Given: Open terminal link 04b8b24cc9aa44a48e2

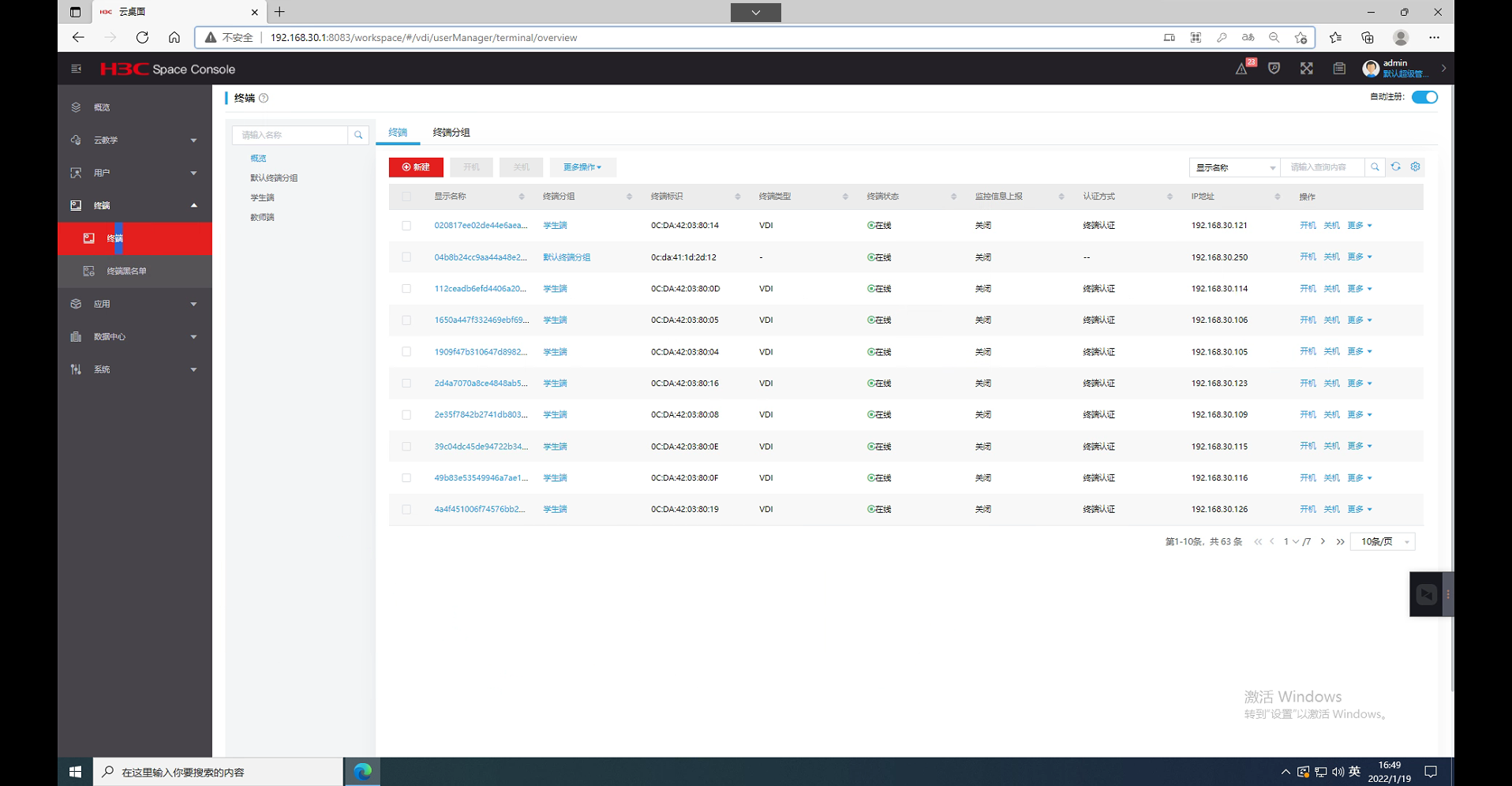Looking at the screenshot, I should point(481,257).
